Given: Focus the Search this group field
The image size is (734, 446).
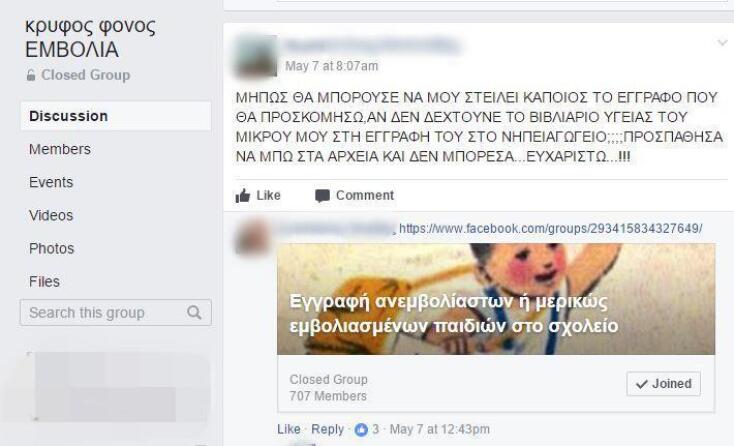Looking at the screenshot, I should pyautogui.click(x=116, y=313).
